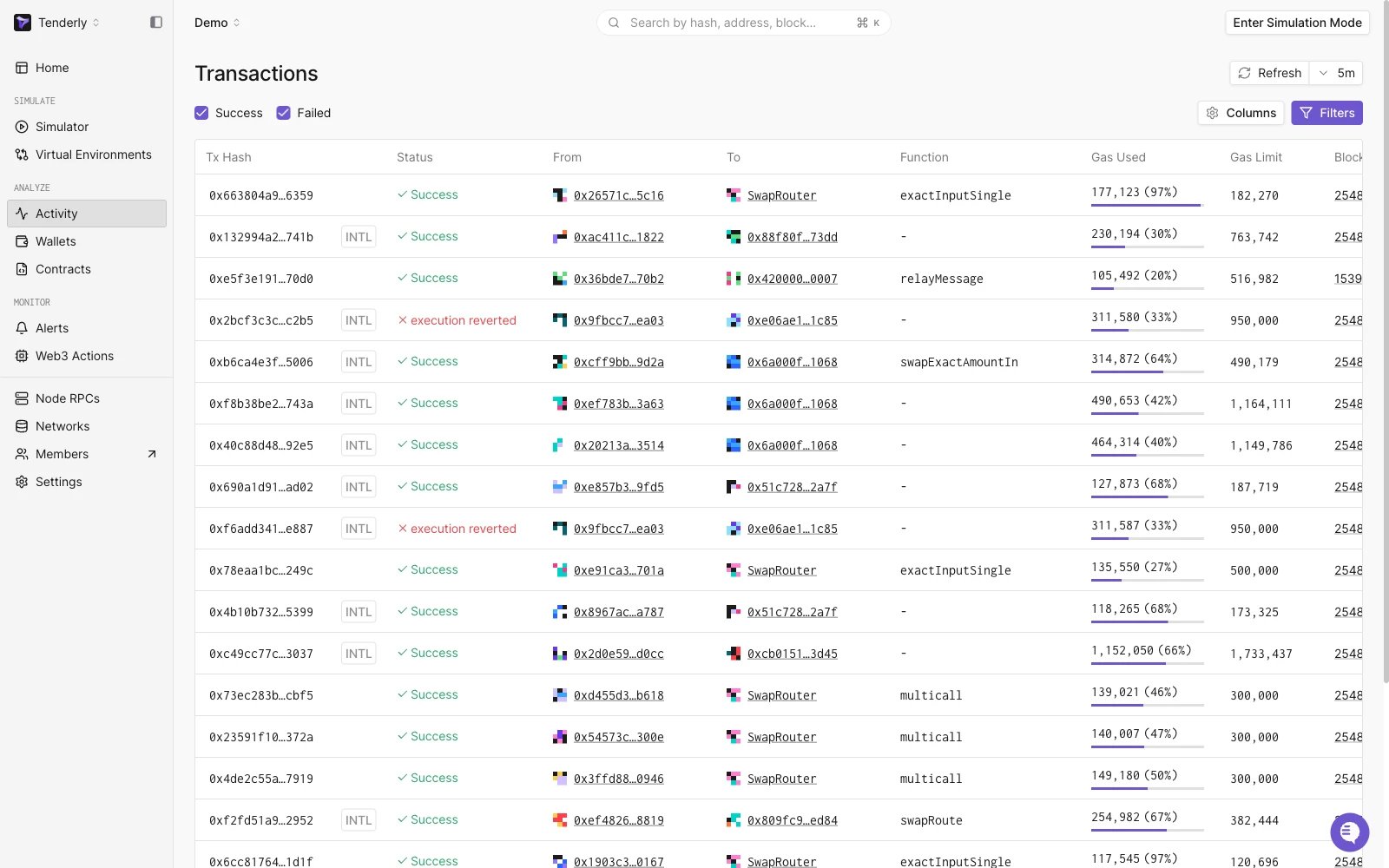1389x868 pixels.
Task: Open the 5m refresh interval dropdown
Action: [x=1337, y=73]
